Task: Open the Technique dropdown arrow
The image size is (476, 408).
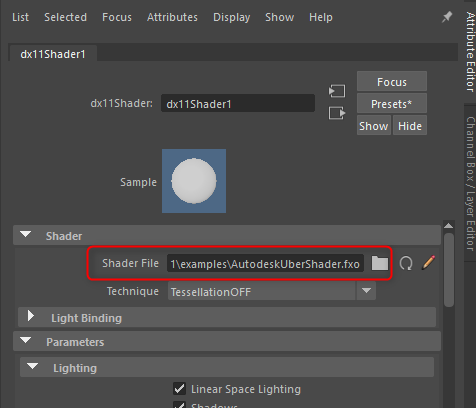Action: click(366, 291)
